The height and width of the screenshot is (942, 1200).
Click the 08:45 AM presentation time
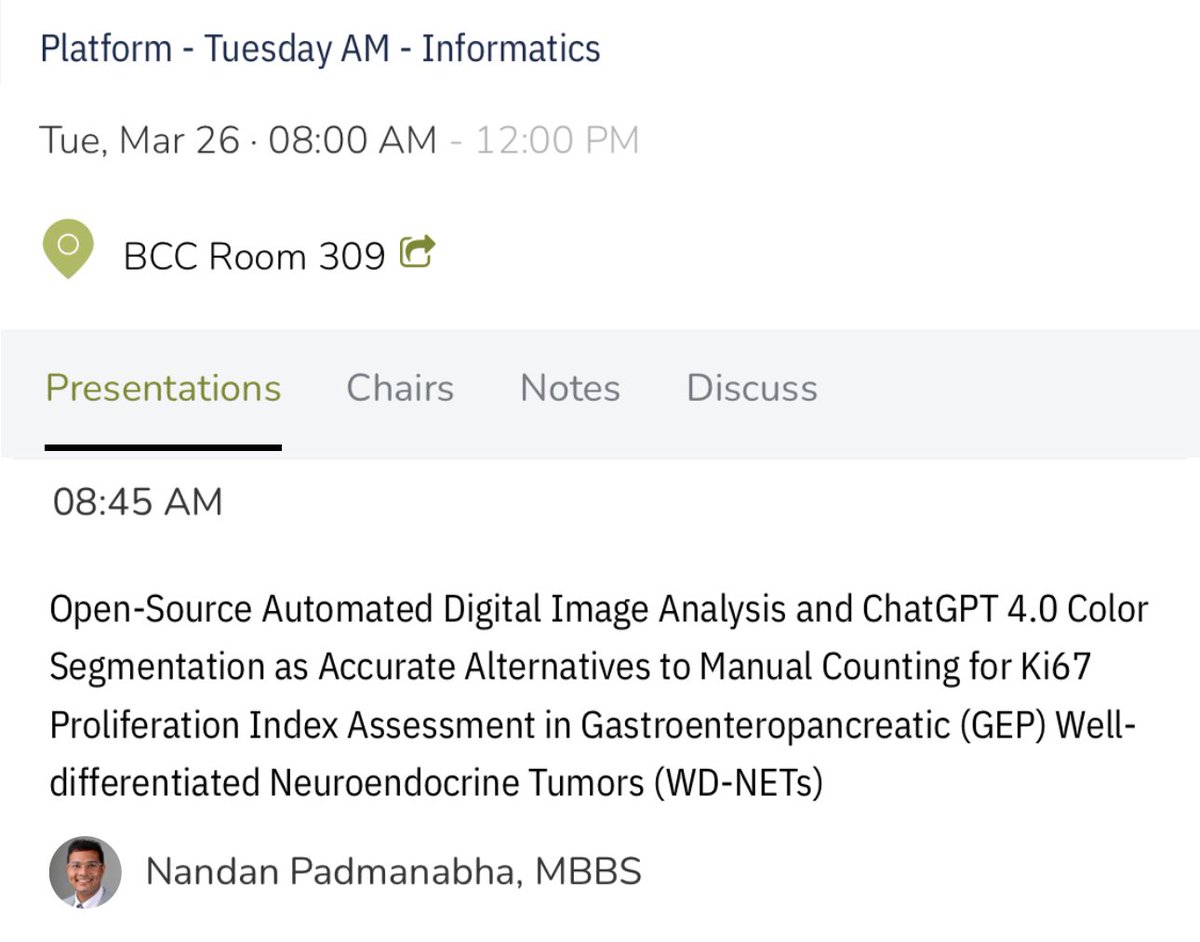(136, 501)
